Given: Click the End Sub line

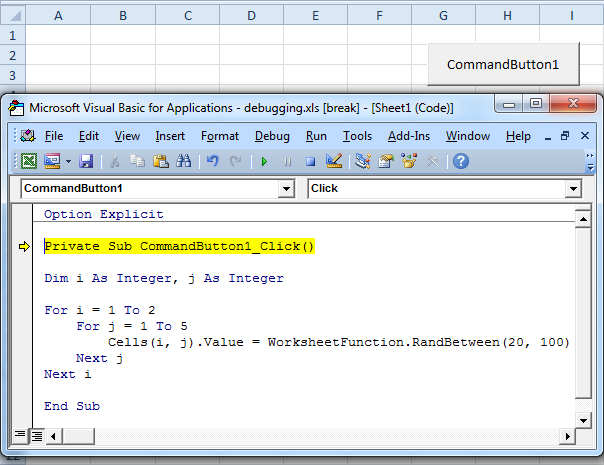Looking at the screenshot, I should pos(72,406).
